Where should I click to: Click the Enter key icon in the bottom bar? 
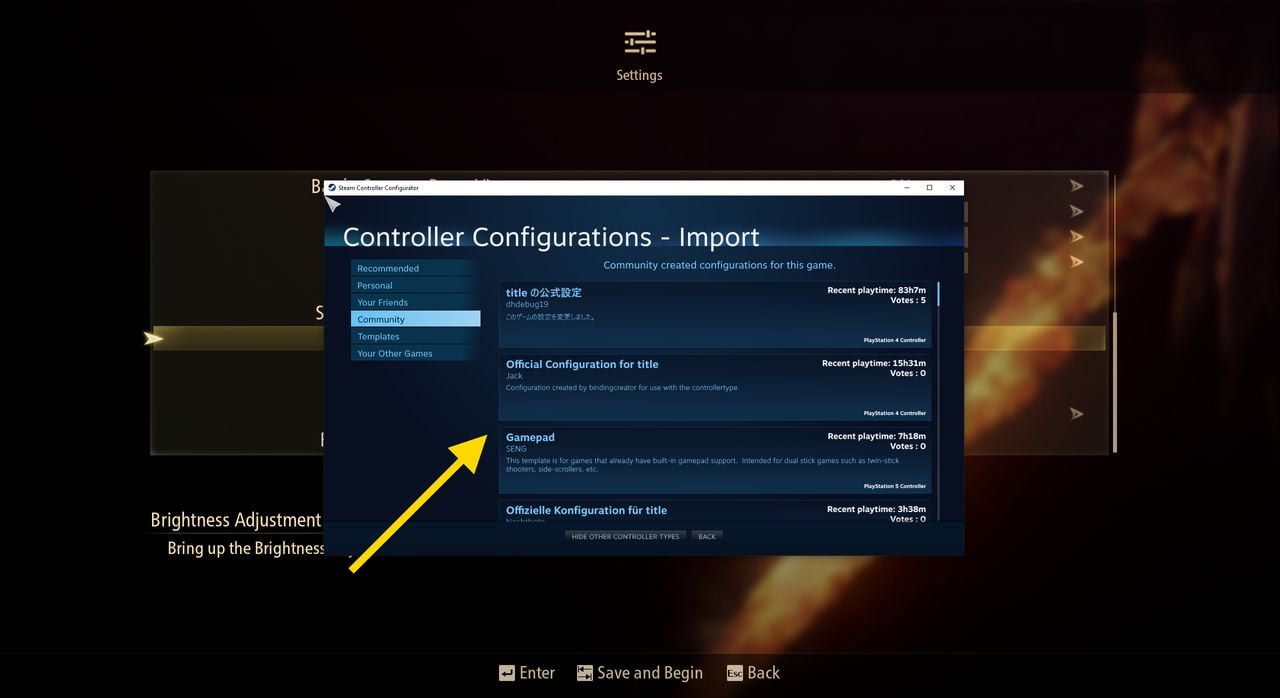pyautogui.click(x=506, y=673)
